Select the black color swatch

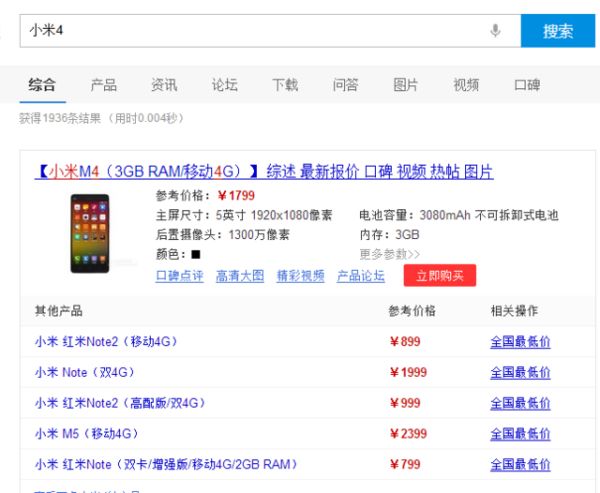click(x=196, y=254)
